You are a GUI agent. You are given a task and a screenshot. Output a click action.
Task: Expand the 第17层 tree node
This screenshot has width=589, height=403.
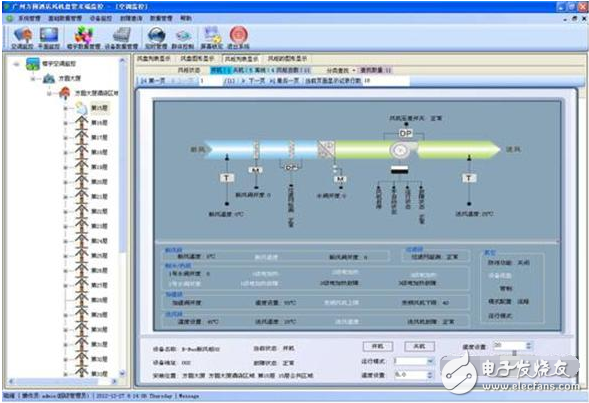pos(65,138)
